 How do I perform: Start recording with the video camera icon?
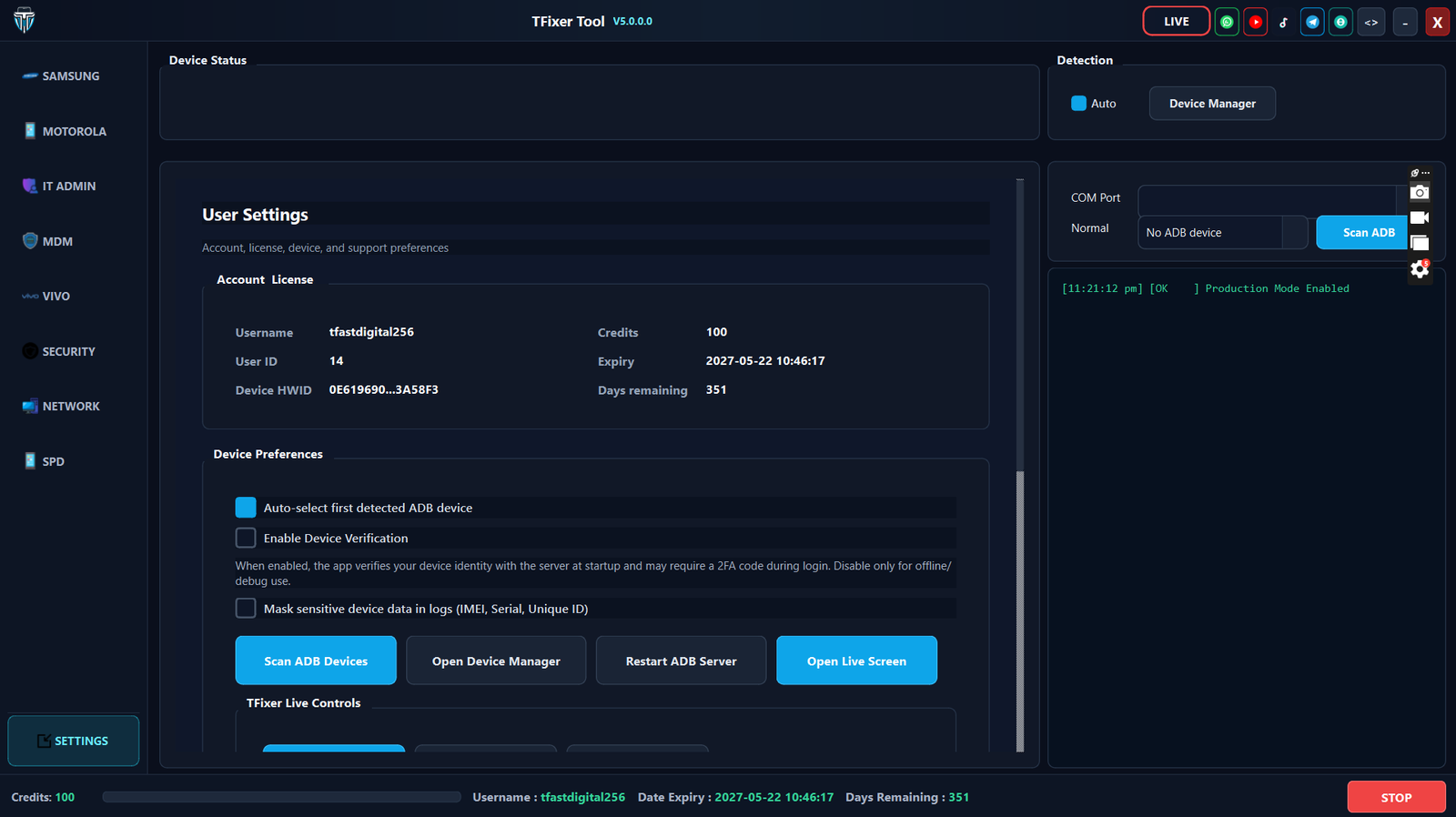coord(1420,217)
